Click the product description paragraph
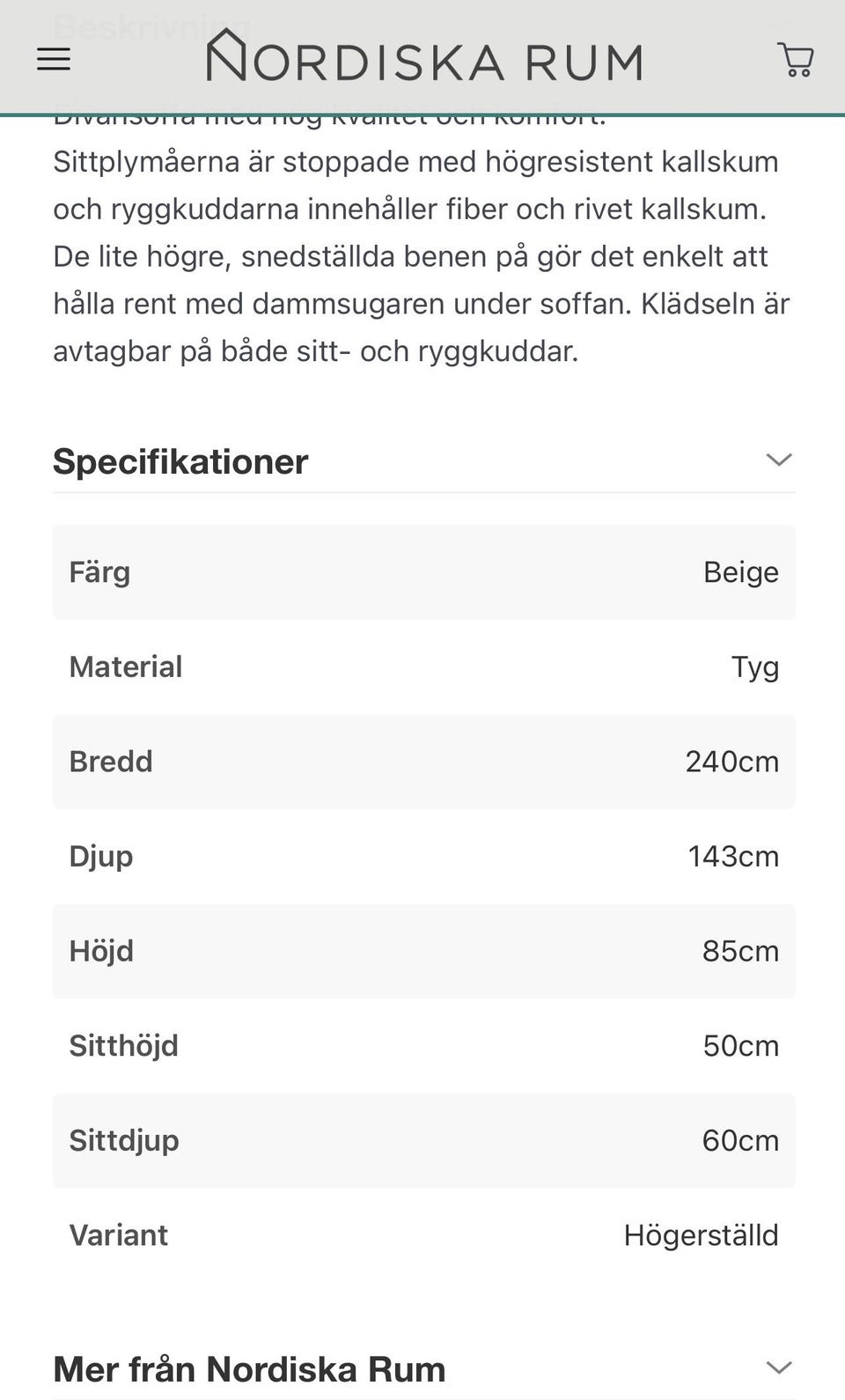 [421, 256]
